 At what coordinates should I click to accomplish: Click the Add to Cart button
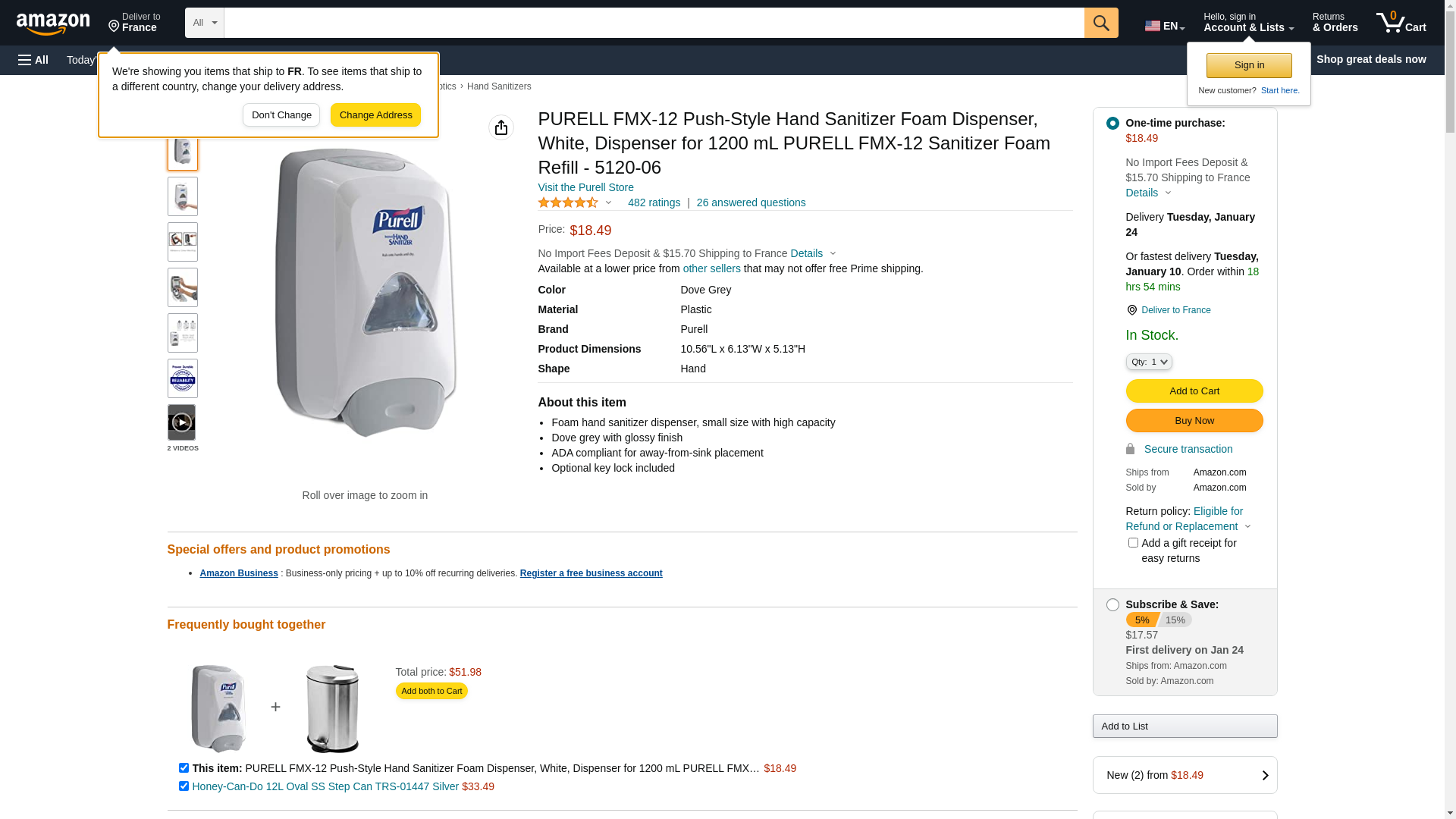click(1194, 391)
